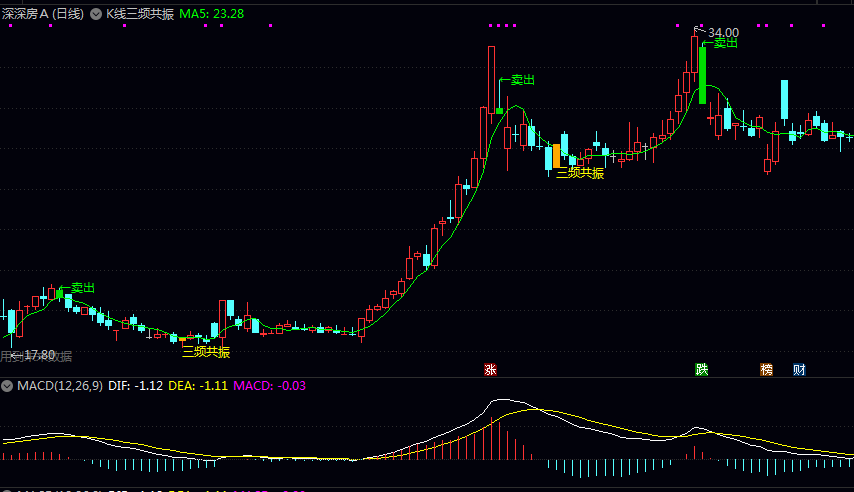Click the red 涨 event marker icon

490,370
